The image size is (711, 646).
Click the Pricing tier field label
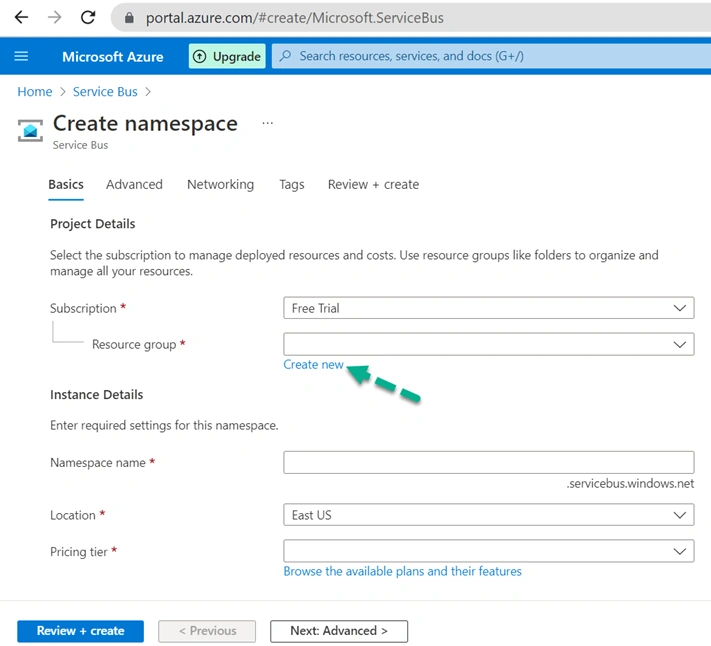[78, 552]
